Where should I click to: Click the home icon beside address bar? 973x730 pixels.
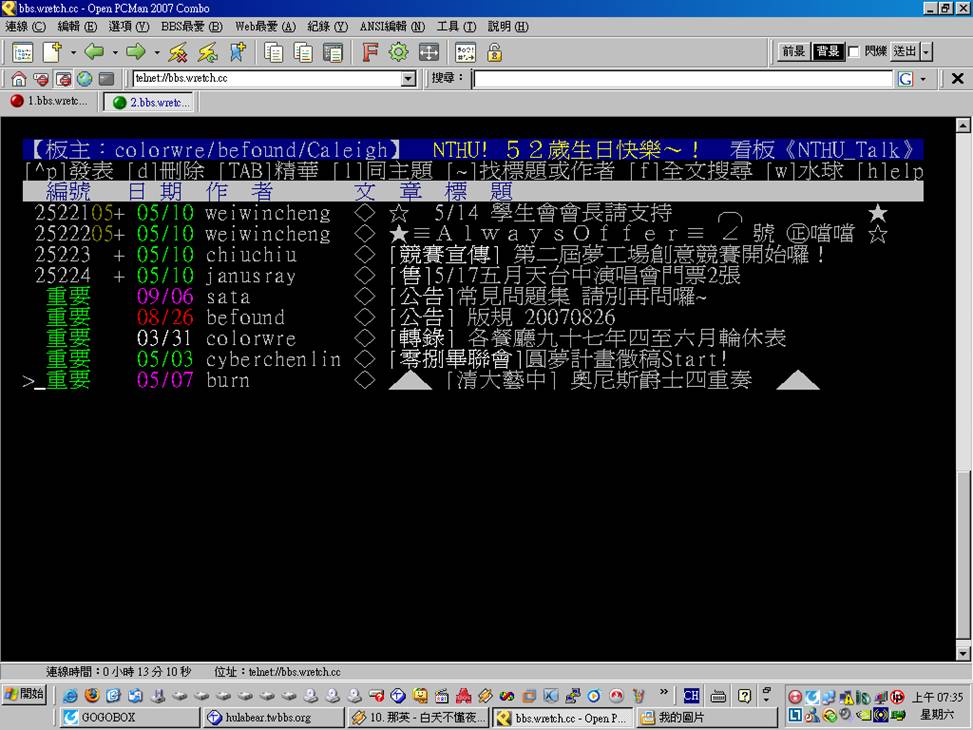(x=18, y=79)
